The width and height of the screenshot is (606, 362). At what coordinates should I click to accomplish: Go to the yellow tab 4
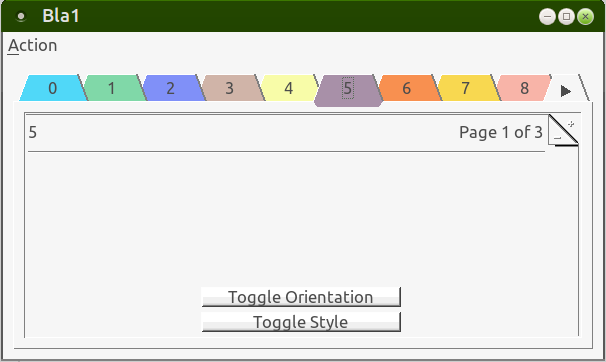289,88
